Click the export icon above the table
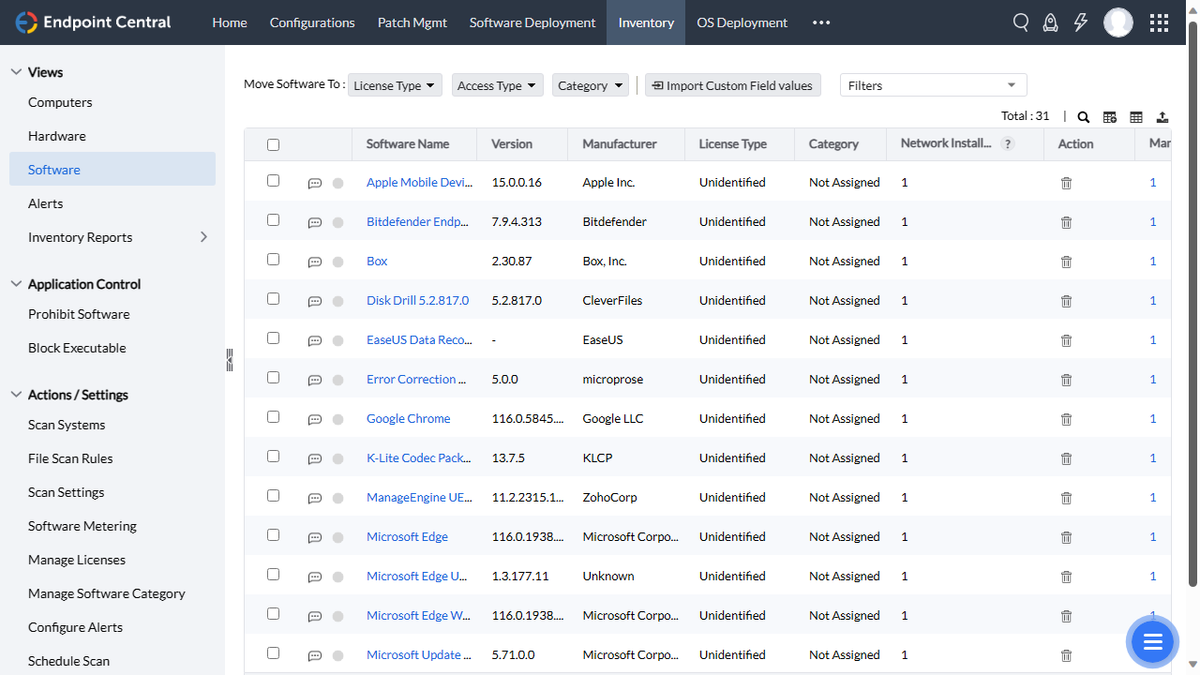The height and width of the screenshot is (675, 1200). click(x=1162, y=117)
